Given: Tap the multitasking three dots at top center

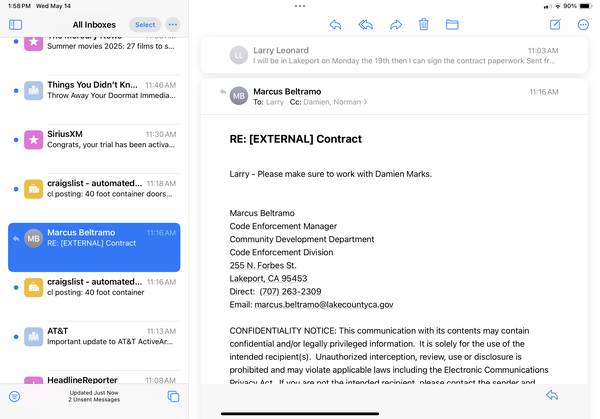Looking at the screenshot, I should click(300, 6).
